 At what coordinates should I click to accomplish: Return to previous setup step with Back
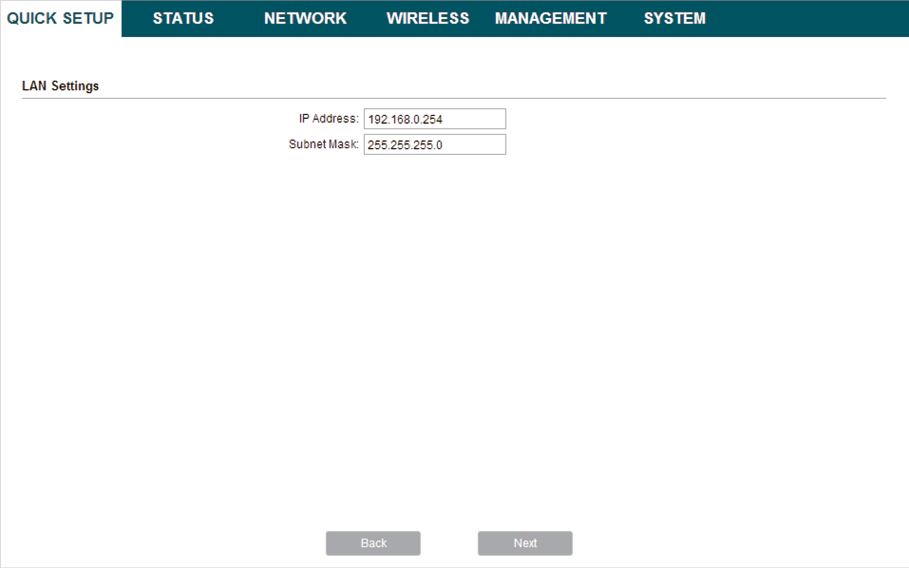(x=373, y=543)
